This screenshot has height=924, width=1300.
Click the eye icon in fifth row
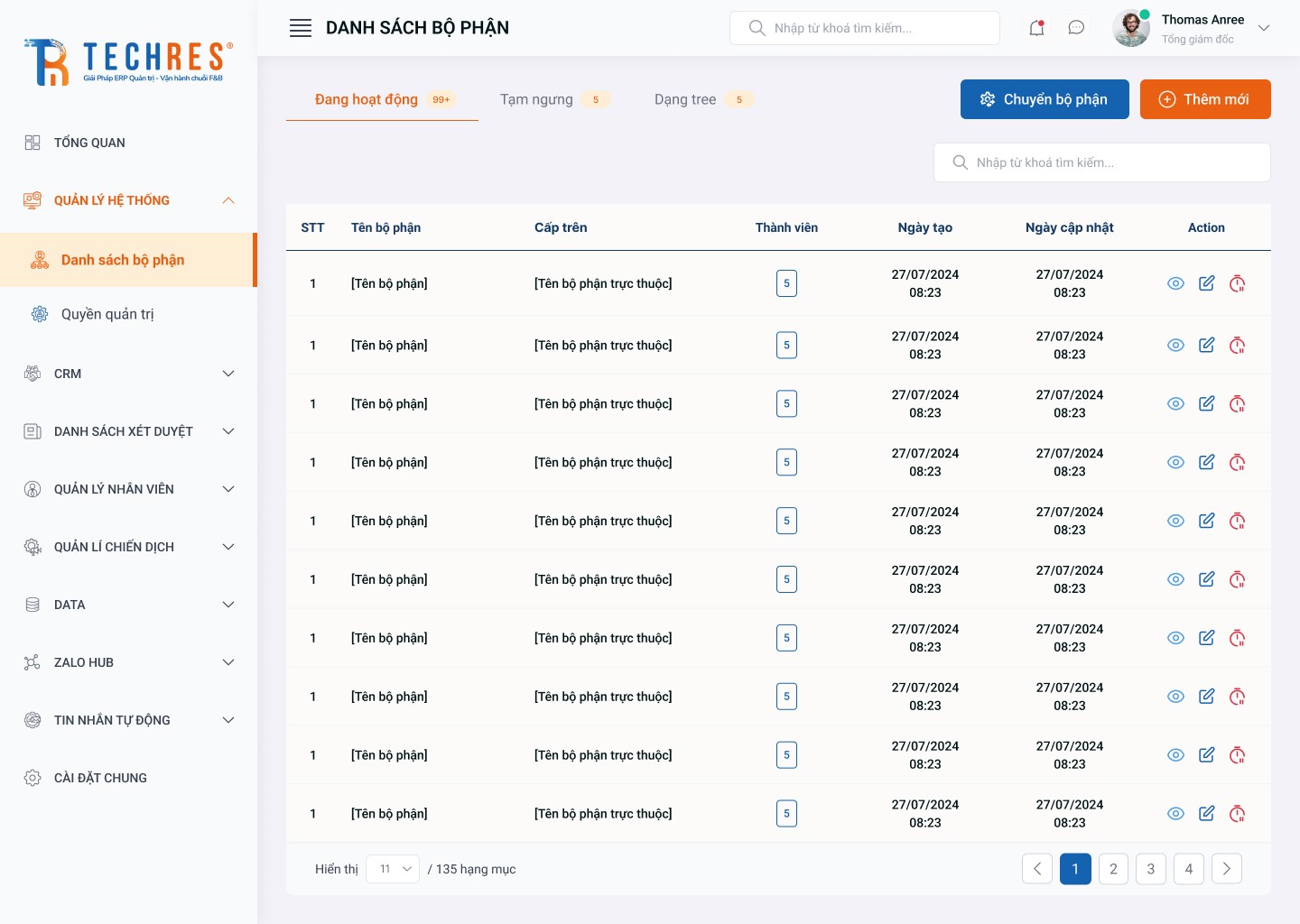click(x=1175, y=521)
